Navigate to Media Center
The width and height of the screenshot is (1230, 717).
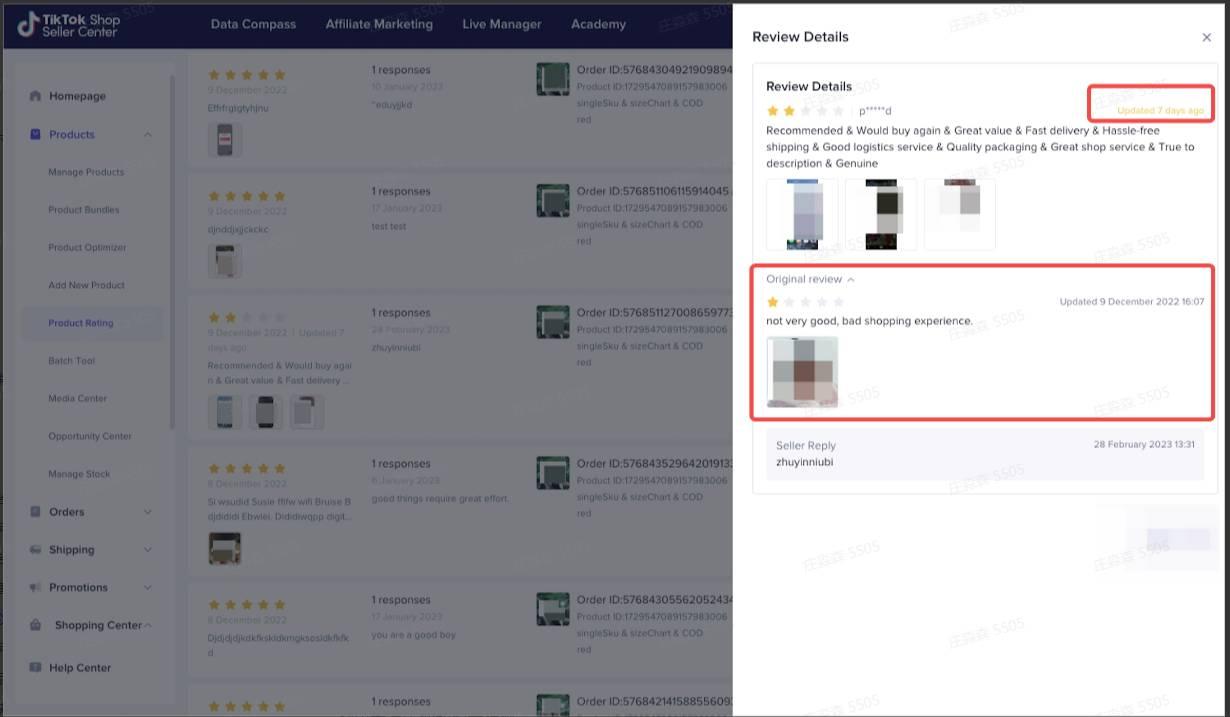tap(78, 398)
